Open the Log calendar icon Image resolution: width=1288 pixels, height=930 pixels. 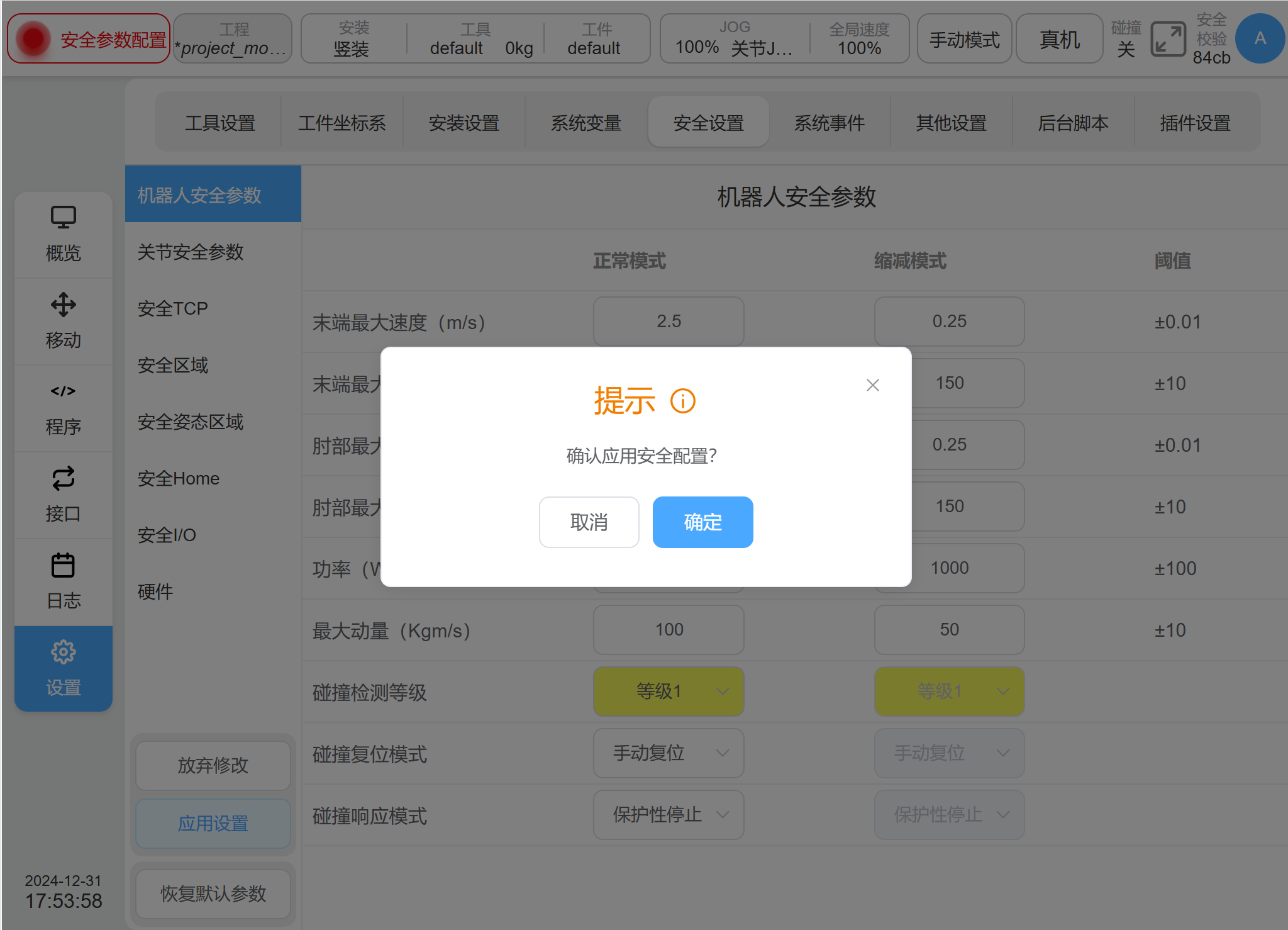point(63,565)
